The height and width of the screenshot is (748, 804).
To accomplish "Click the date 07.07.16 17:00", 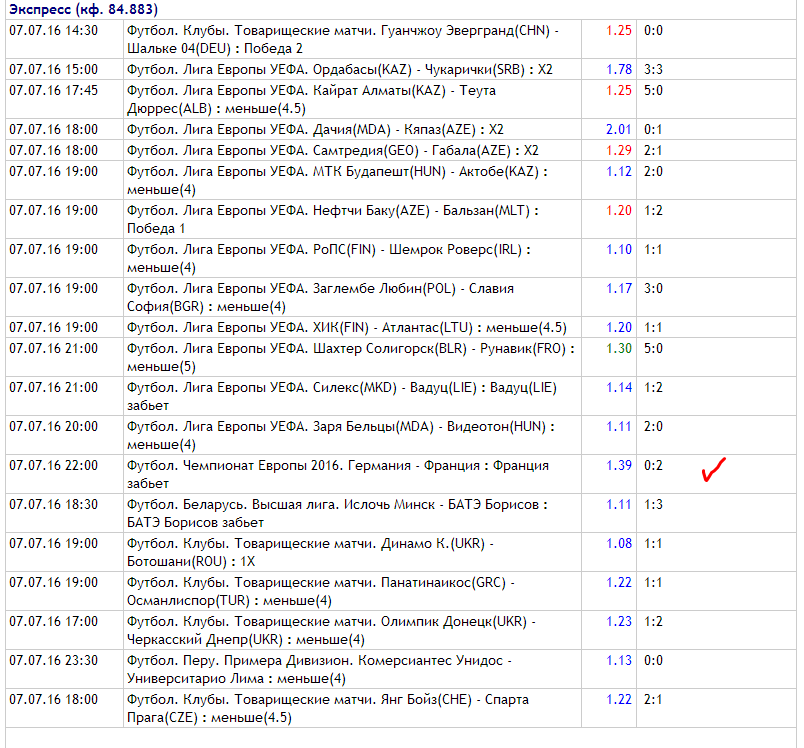I will click(53, 621).
